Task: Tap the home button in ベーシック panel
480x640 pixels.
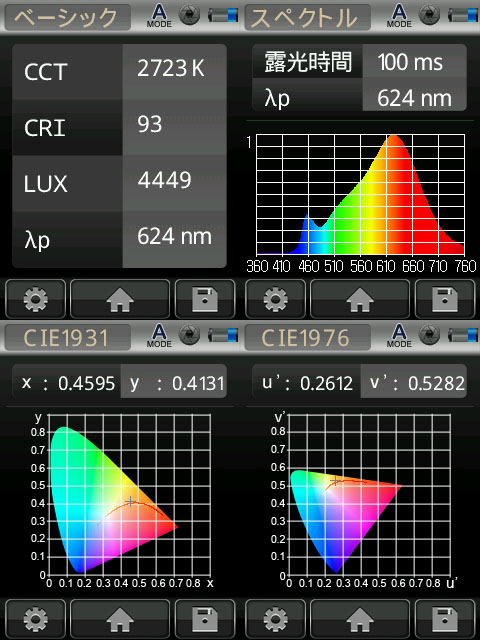Action: [120, 299]
